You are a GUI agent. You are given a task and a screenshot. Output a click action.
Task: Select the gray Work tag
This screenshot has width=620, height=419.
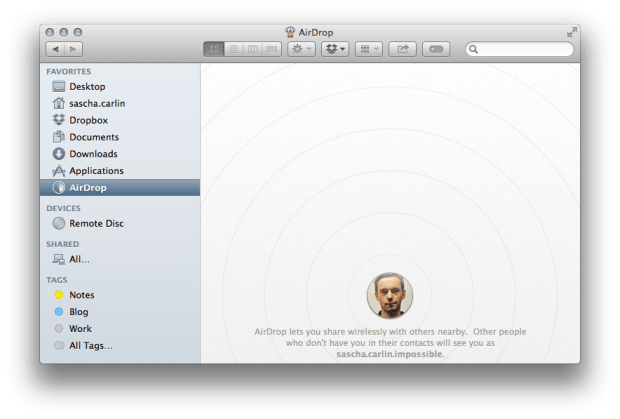click(120, 328)
